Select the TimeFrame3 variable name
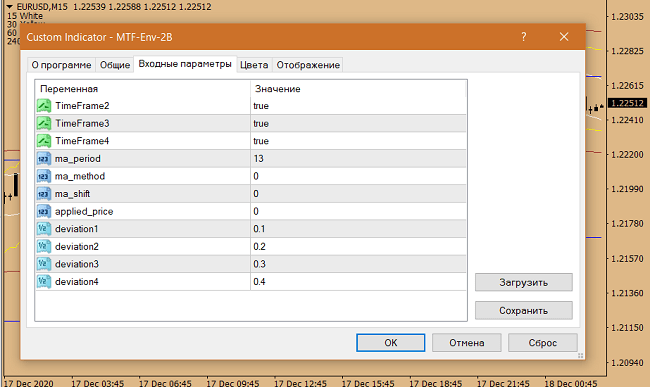This screenshot has height=387, width=650. click(82, 123)
